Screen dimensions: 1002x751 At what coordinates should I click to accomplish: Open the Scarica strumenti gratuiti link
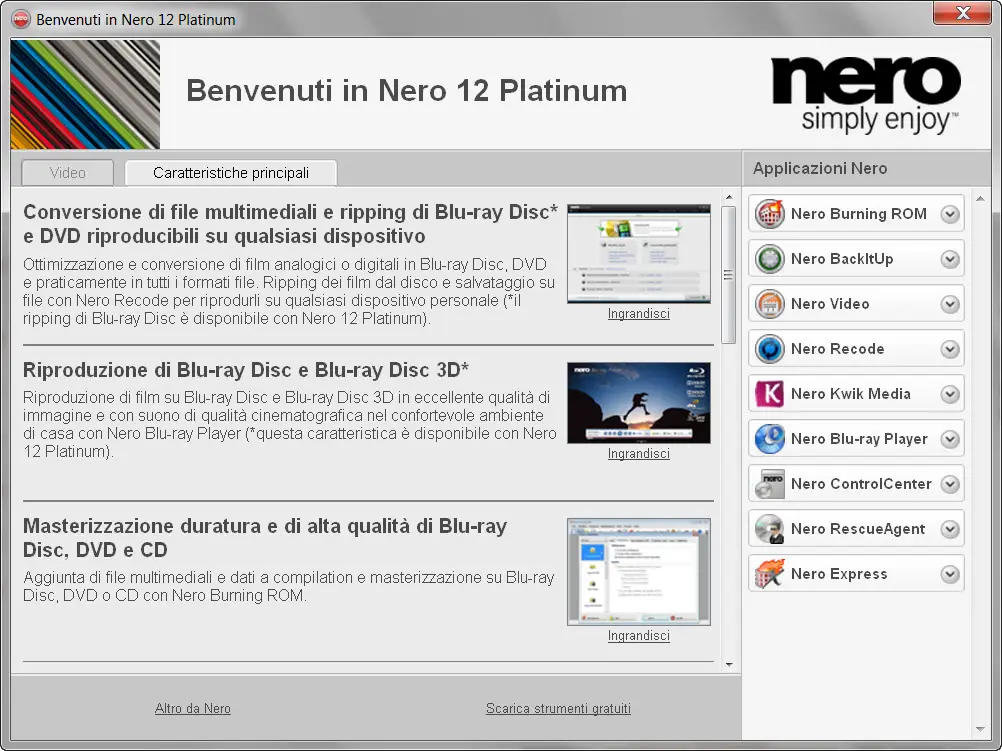click(558, 708)
